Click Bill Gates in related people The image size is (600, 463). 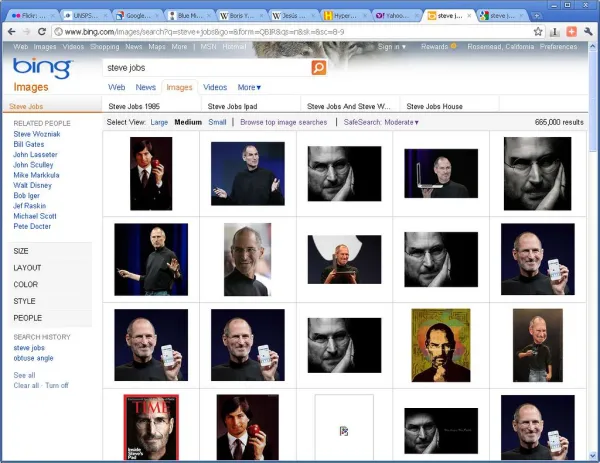pyautogui.click(x=29, y=144)
